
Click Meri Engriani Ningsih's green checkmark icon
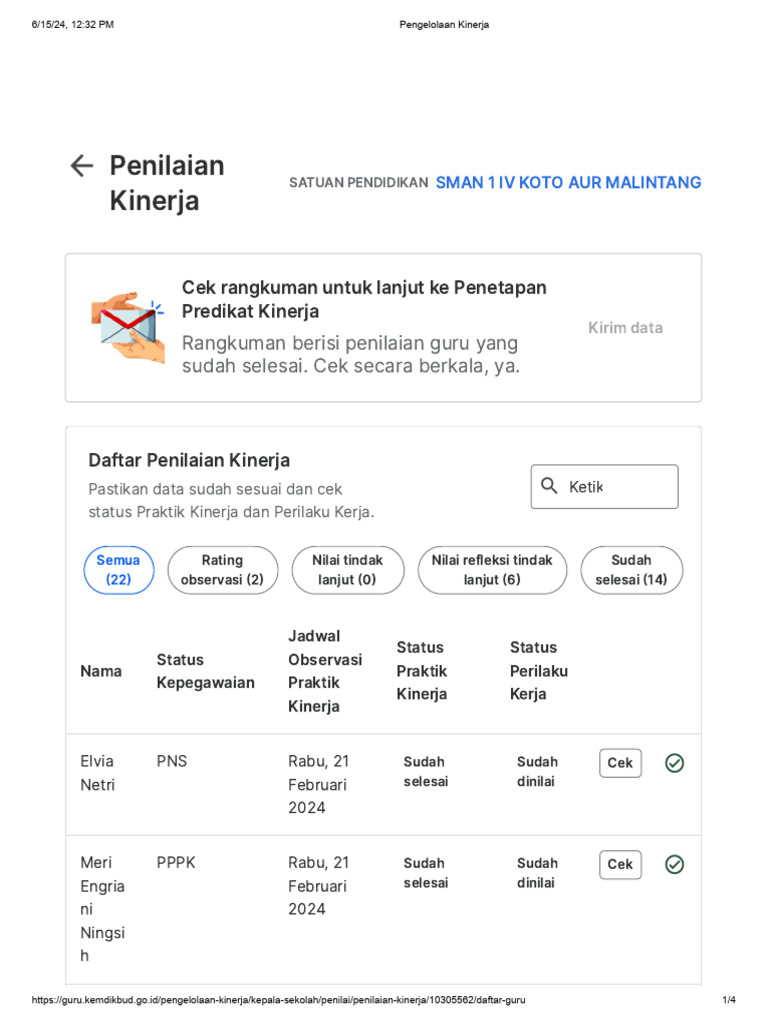coord(675,864)
